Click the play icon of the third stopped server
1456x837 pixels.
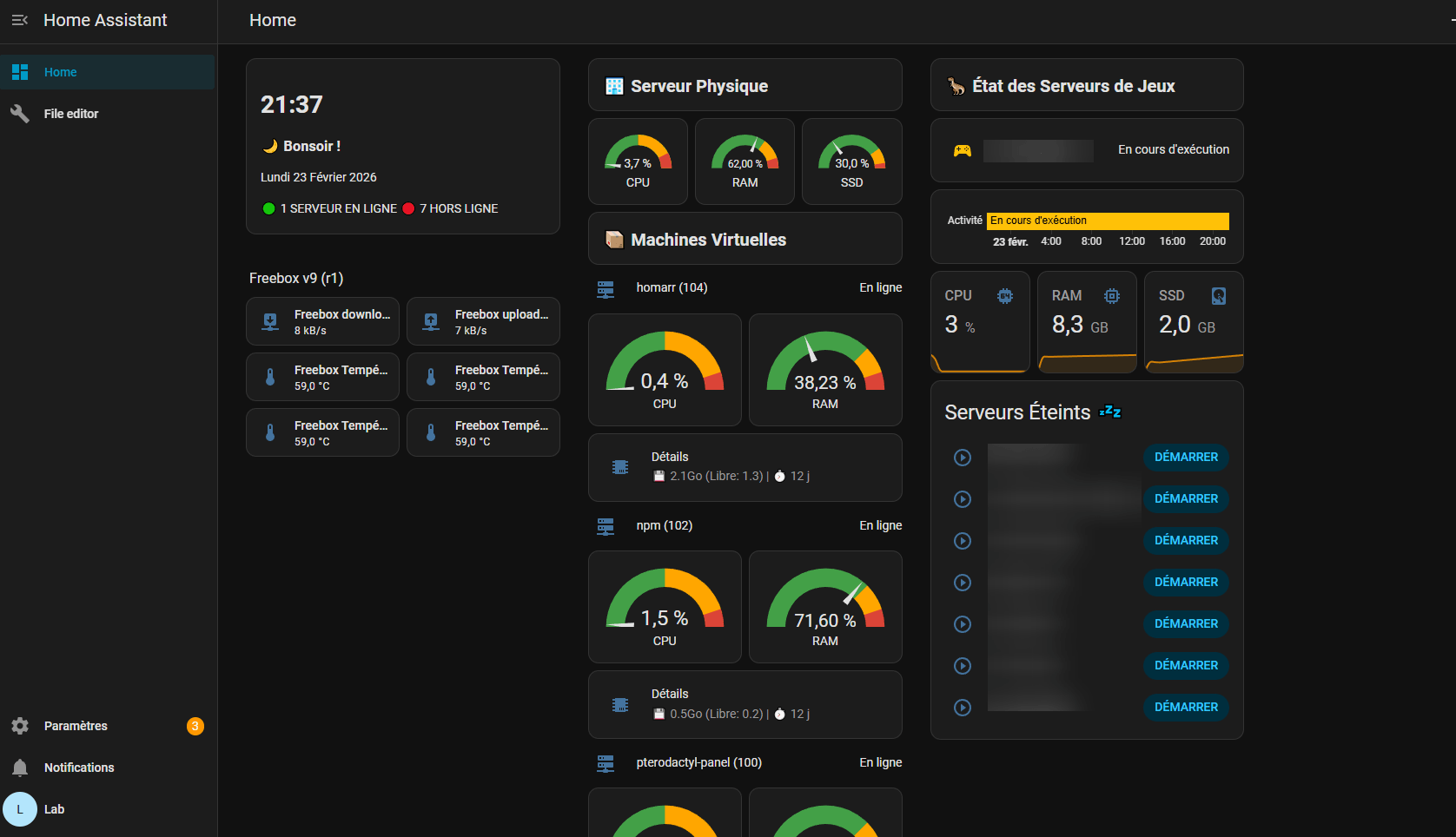[x=963, y=541]
